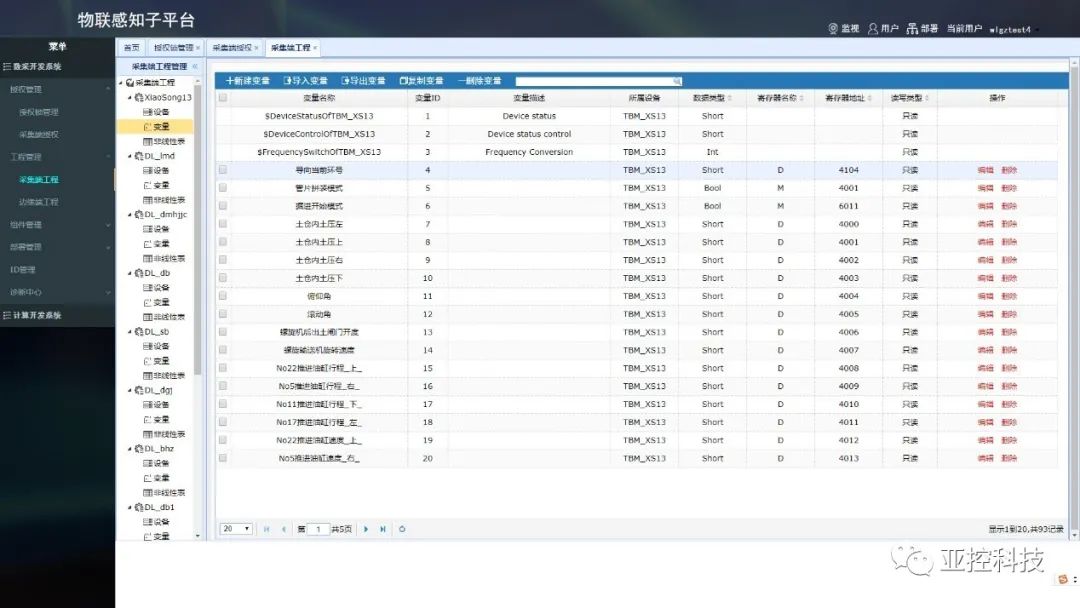The image size is (1080, 608).
Task: Click the 导出变量 export variable button
Action: 364,81
